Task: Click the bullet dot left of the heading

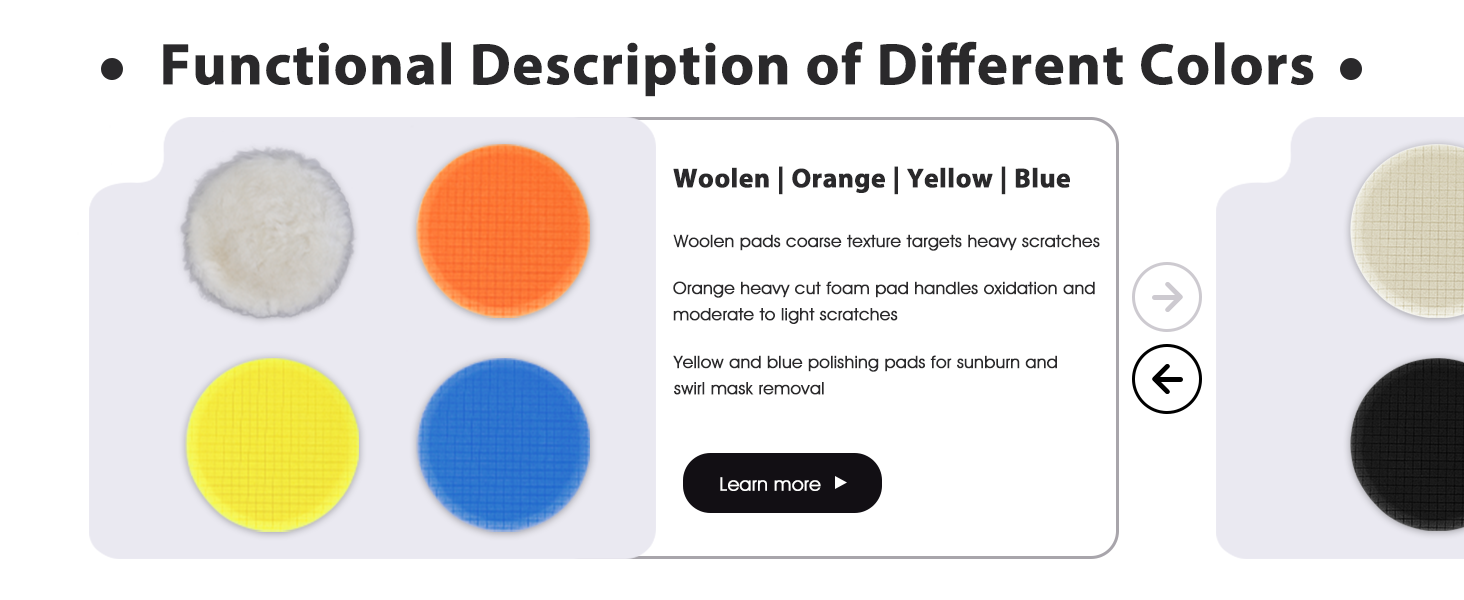Action: coord(112,69)
